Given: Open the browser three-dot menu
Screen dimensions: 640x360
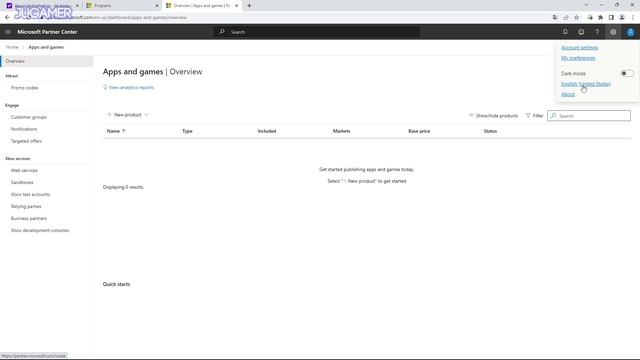Looking at the screenshot, I should click(633, 18).
